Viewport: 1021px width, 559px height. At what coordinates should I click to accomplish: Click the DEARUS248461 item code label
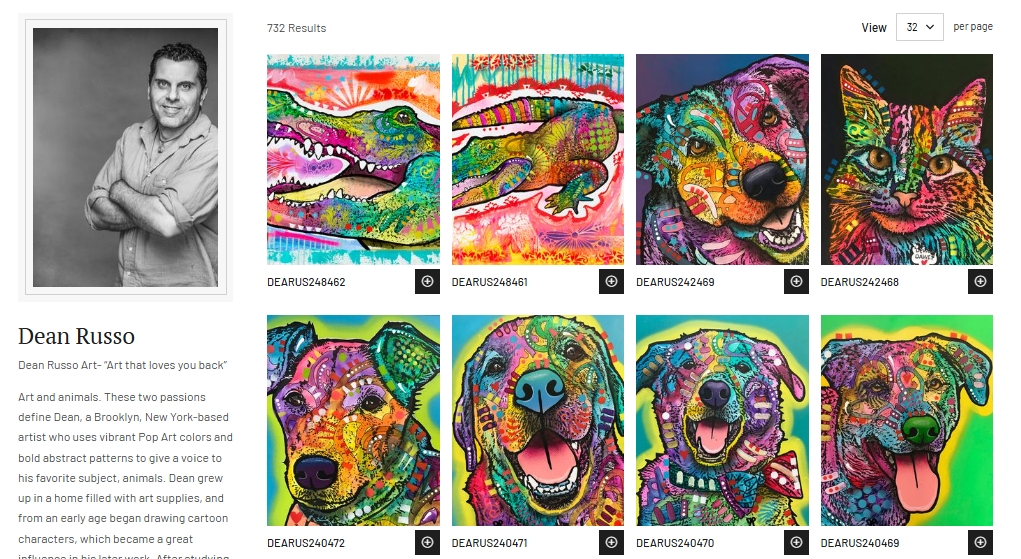tap(490, 282)
